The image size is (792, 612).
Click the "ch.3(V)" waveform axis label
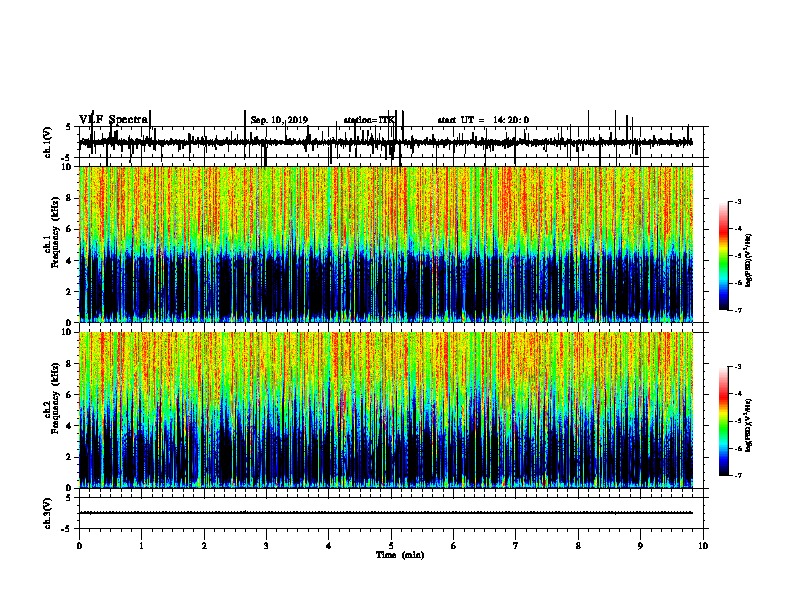[48, 513]
